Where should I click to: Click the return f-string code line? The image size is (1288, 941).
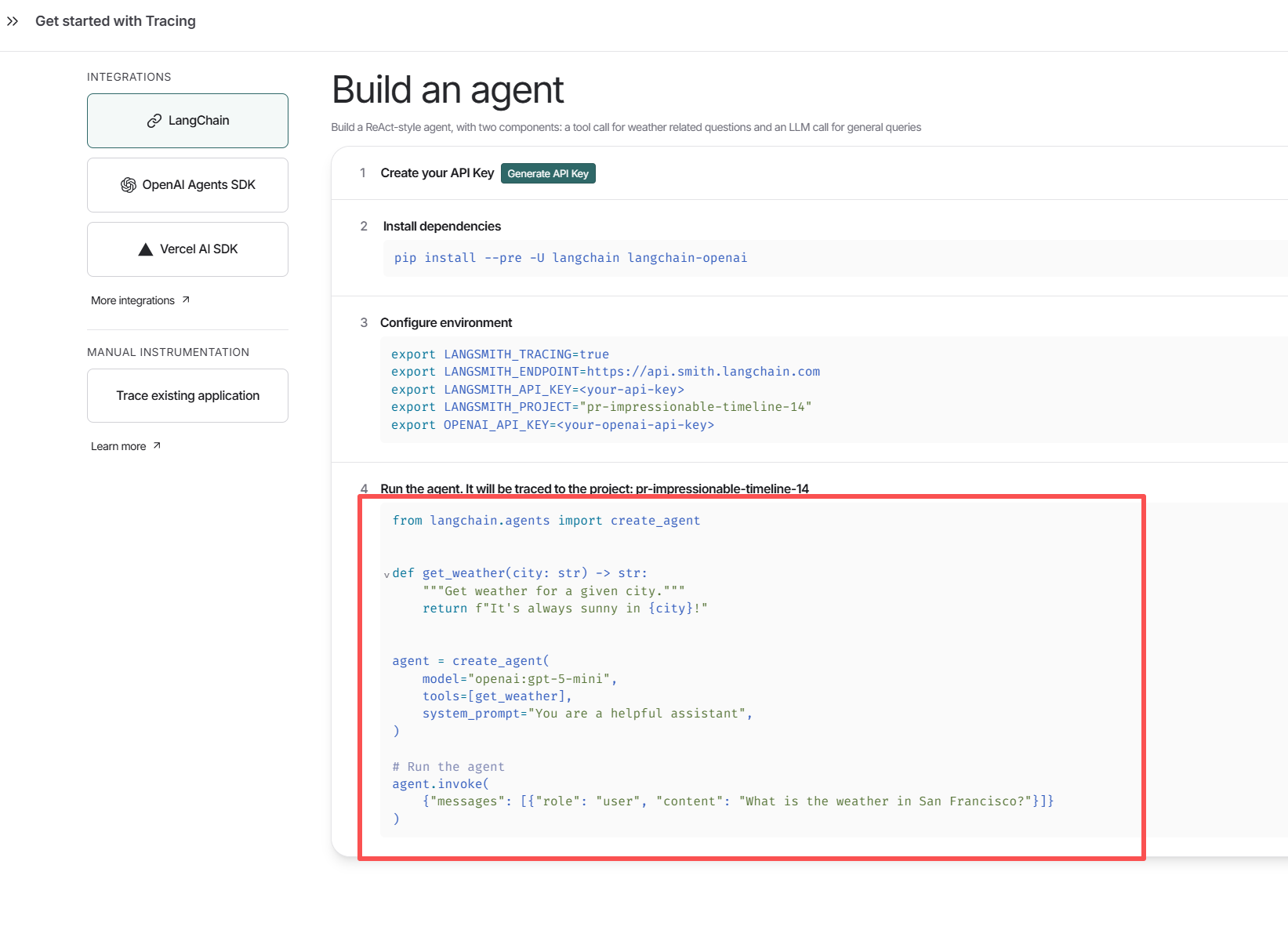point(565,609)
